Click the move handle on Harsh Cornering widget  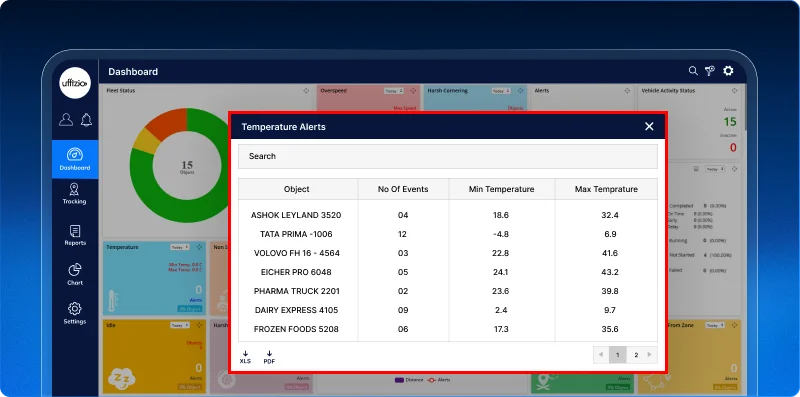tap(520, 91)
